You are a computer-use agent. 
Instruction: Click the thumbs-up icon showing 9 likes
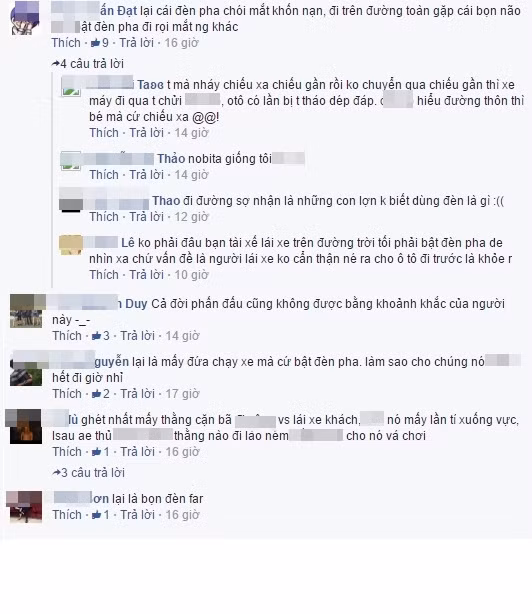click(95, 43)
